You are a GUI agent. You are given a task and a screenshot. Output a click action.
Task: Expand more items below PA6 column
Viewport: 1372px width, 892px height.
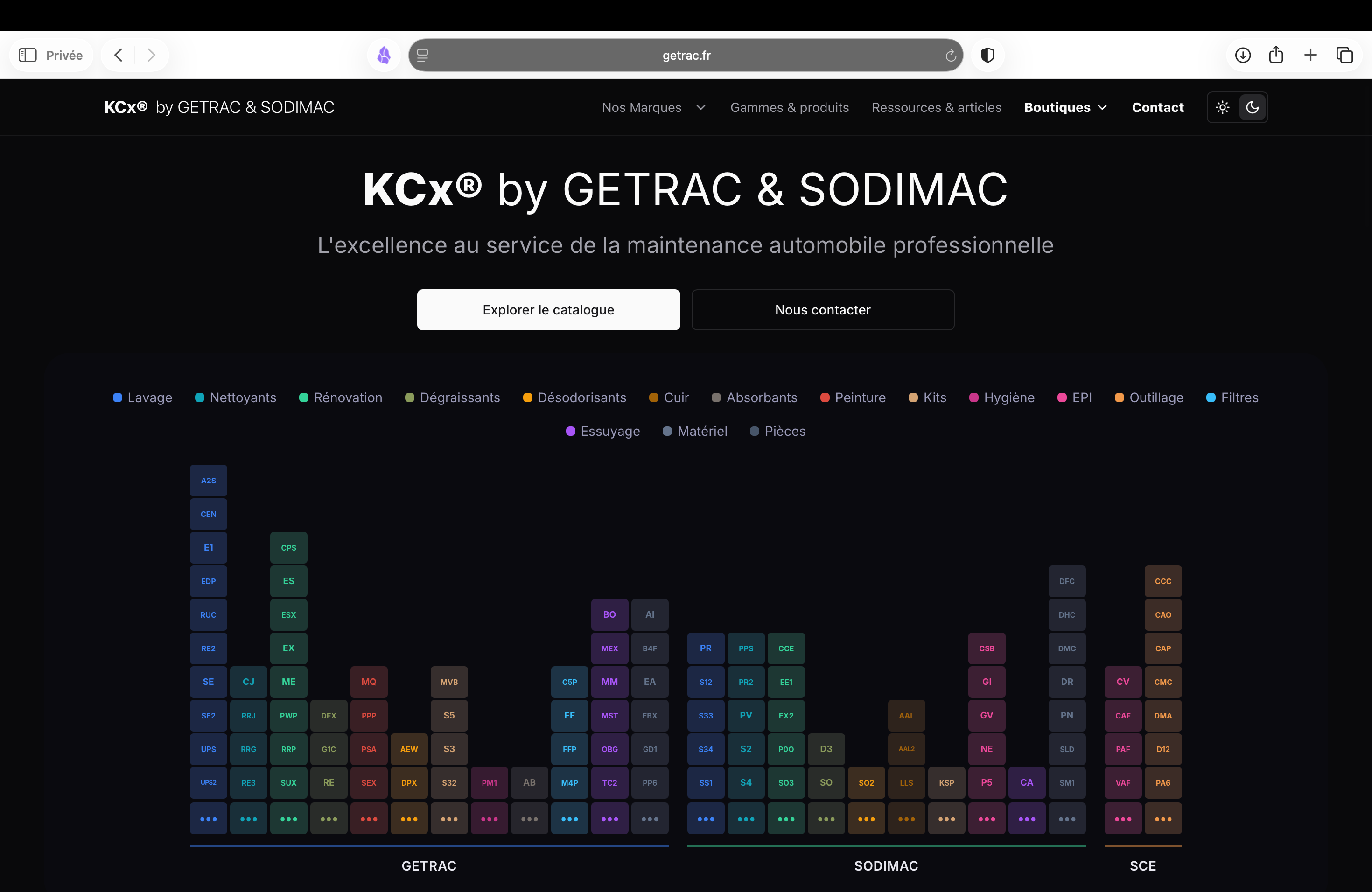[1163, 819]
